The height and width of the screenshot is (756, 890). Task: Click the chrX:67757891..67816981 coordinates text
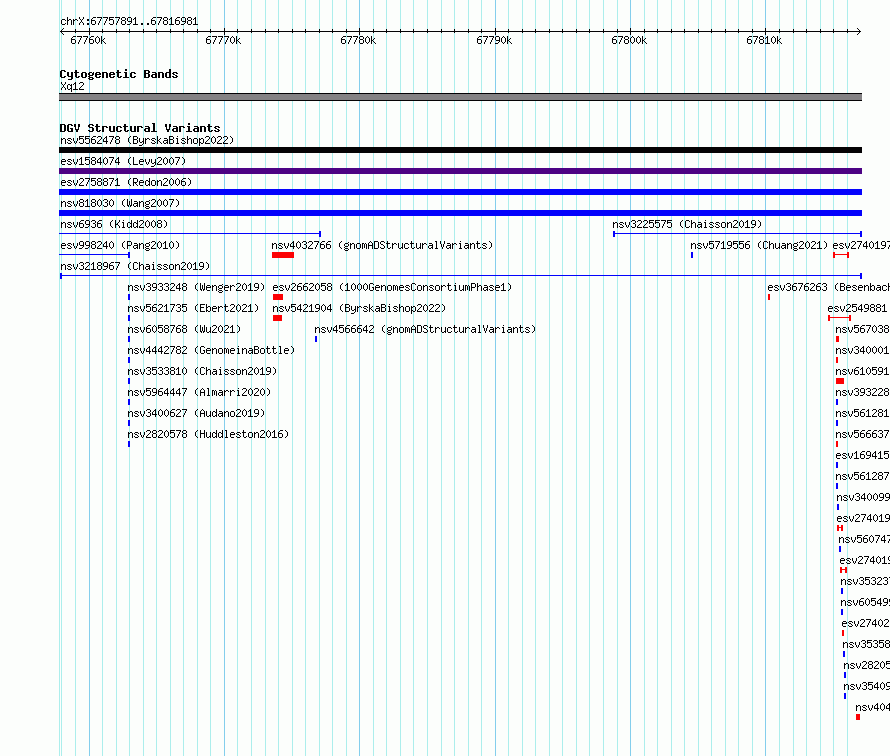pyautogui.click(x=129, y=22)
